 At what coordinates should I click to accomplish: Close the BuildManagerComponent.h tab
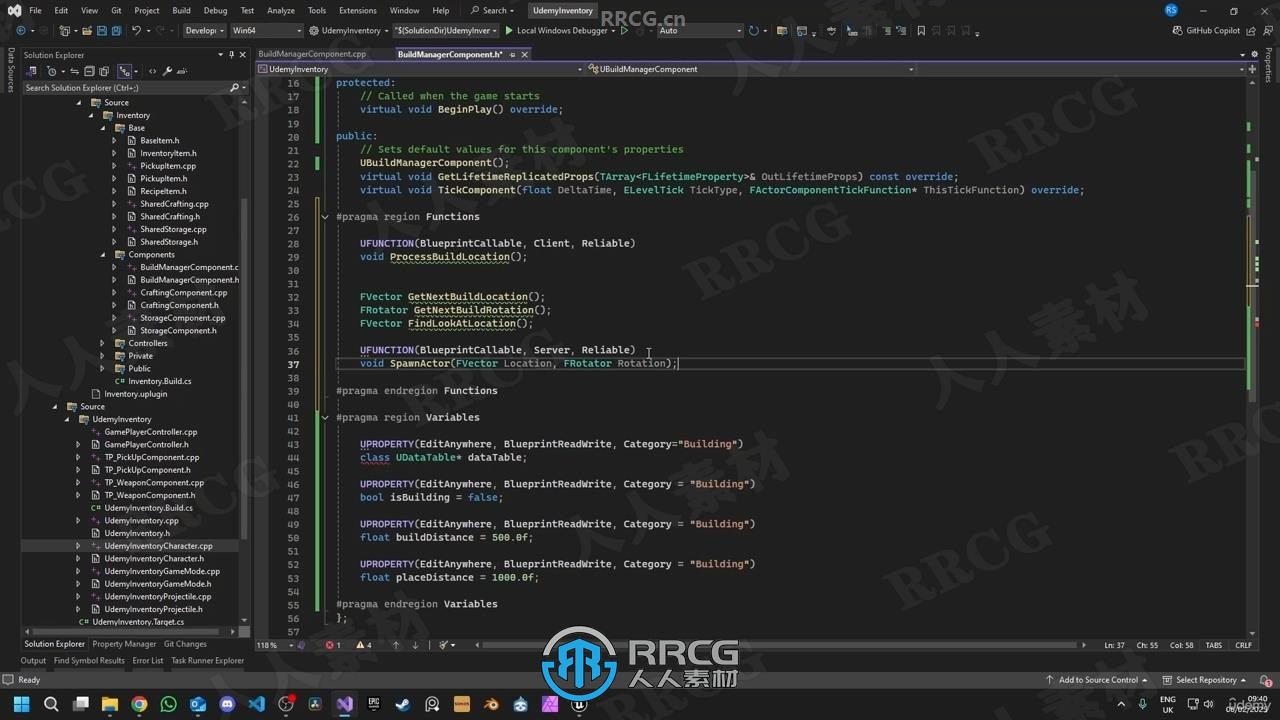[x=524, y=55]
